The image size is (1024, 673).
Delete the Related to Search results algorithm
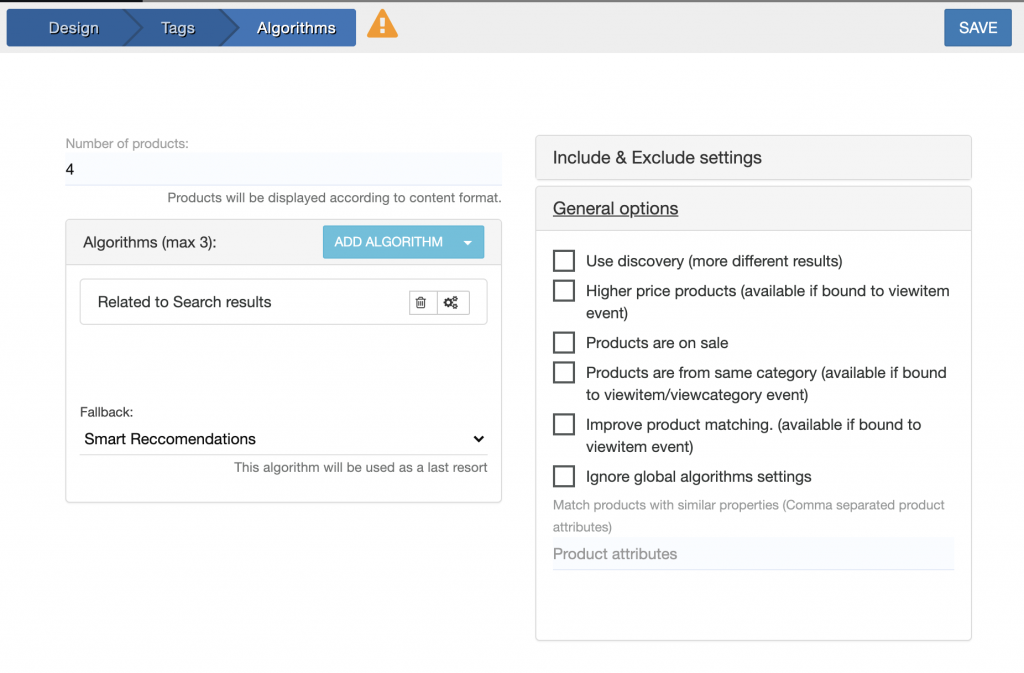421,302
